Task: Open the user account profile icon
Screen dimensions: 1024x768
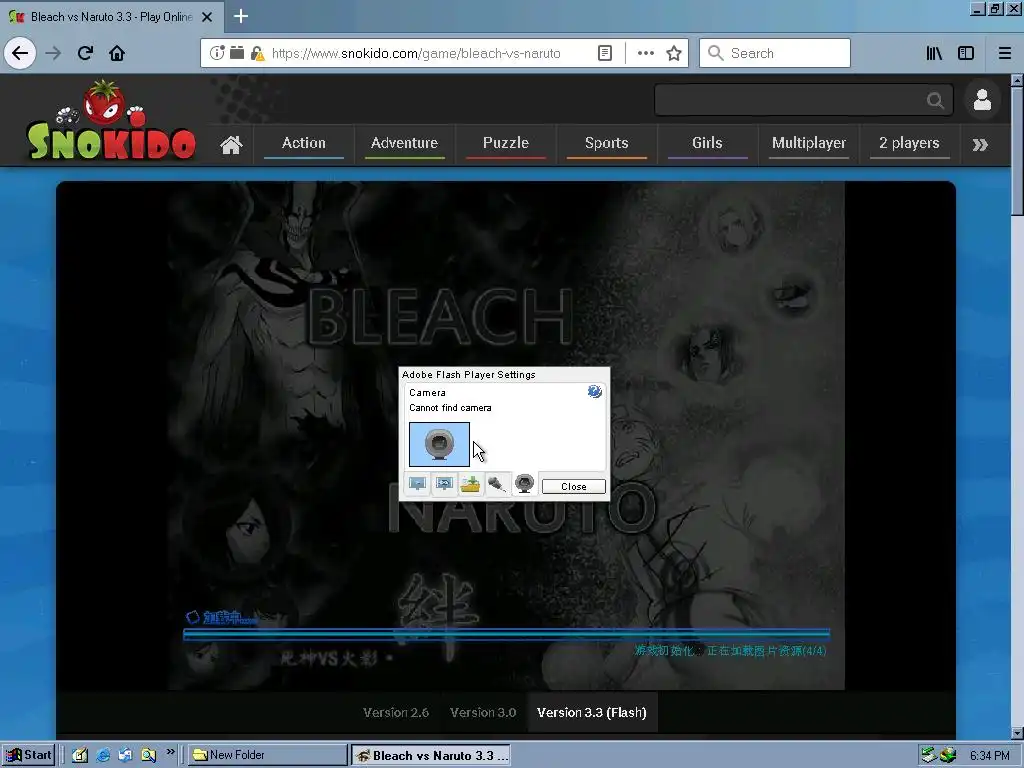Action: (982, 100)
